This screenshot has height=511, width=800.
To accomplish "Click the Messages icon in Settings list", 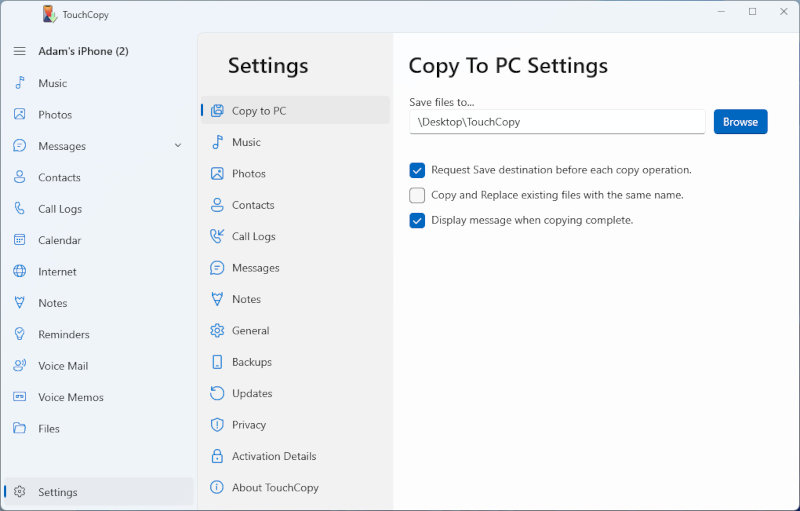I will pos(217,268).
